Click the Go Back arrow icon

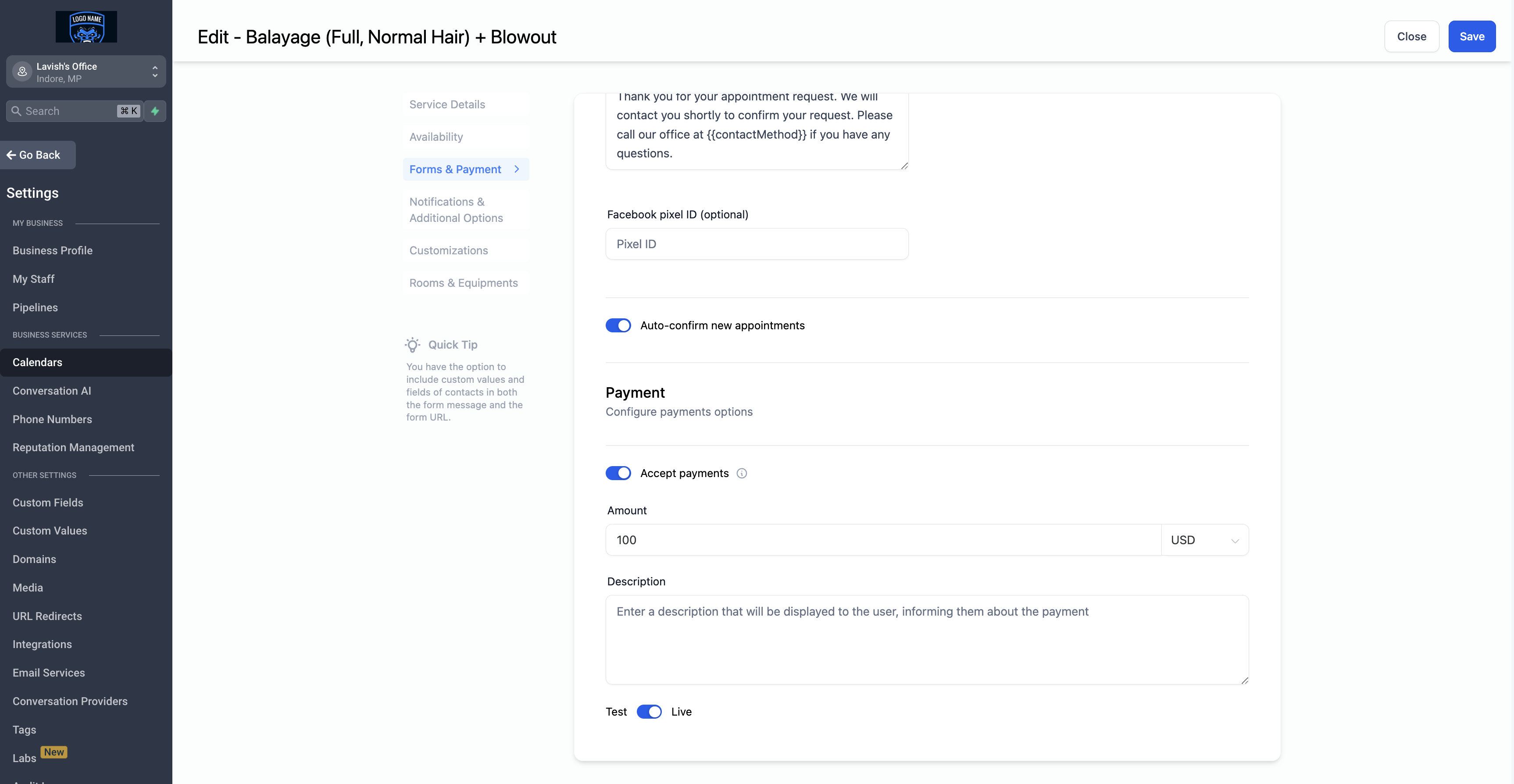[x=11, y=155]
